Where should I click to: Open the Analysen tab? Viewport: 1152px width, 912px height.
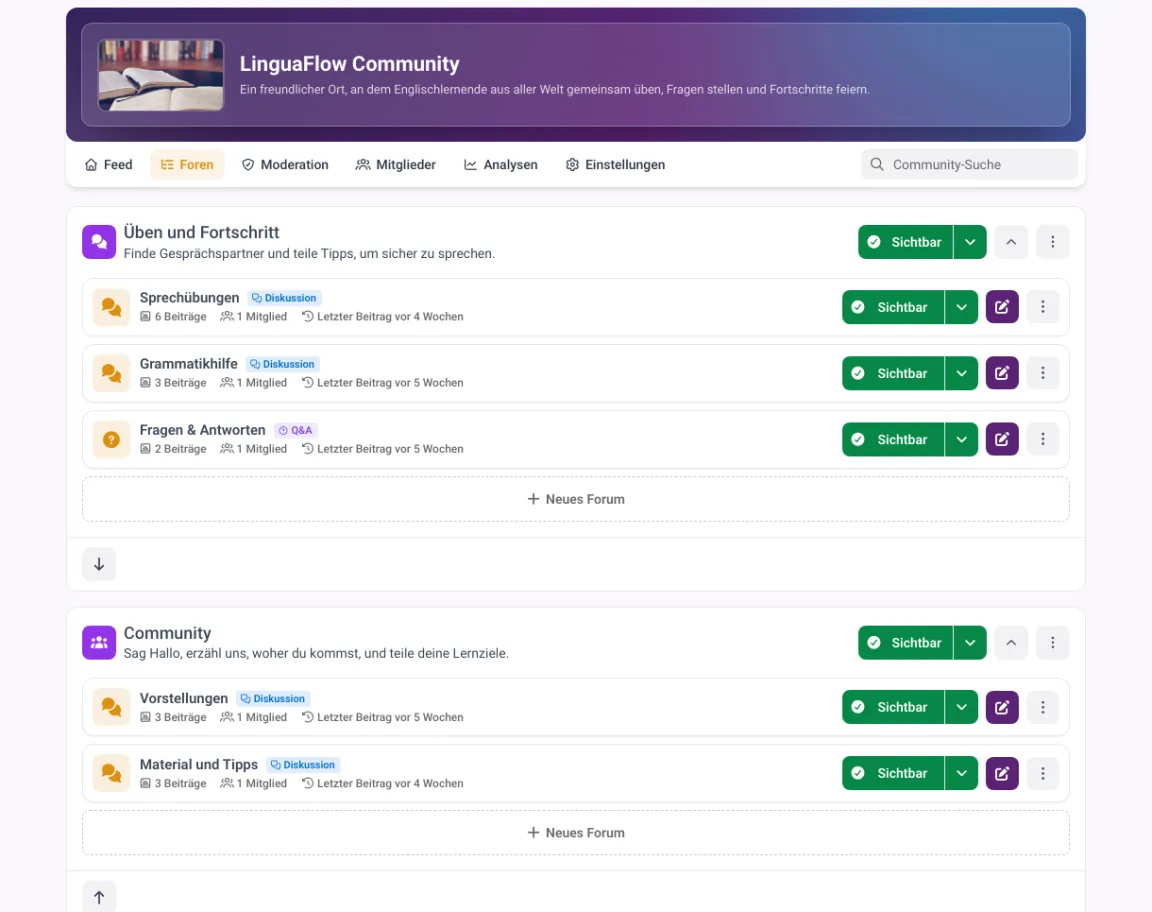pos(501,165)
